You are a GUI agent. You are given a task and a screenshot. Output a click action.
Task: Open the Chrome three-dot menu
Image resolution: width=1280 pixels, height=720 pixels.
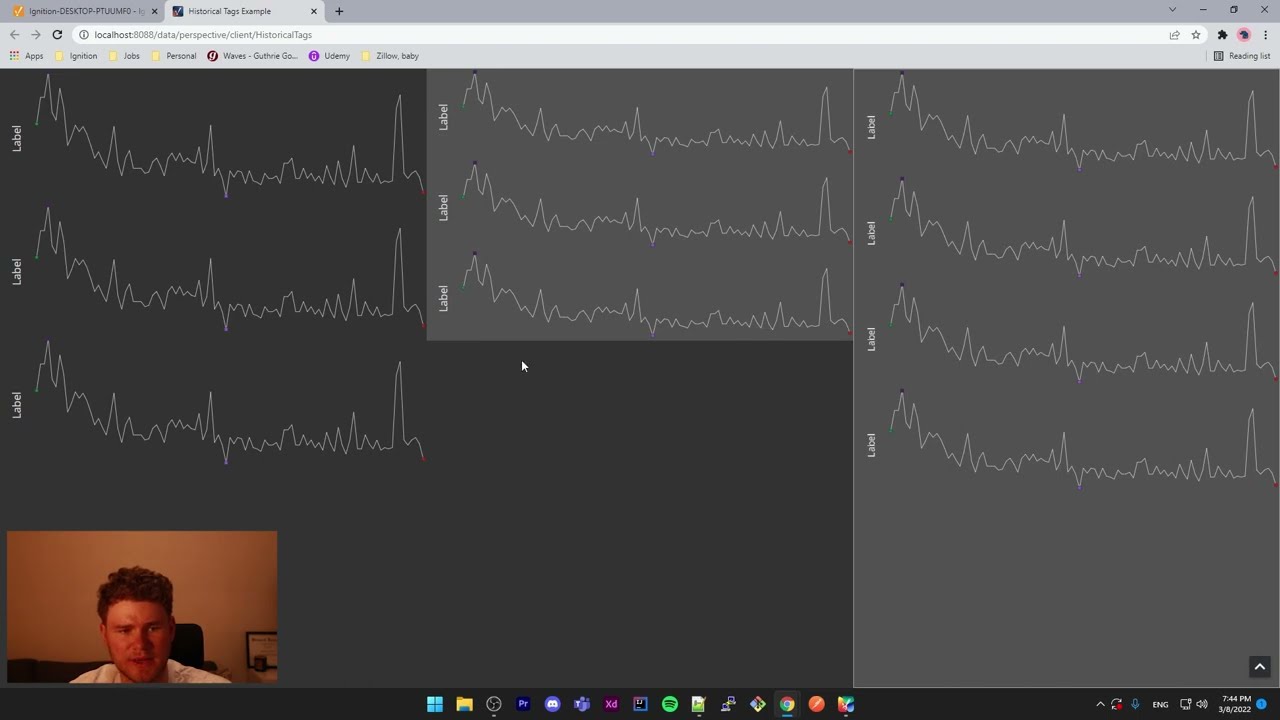[x=1265, y=35]
